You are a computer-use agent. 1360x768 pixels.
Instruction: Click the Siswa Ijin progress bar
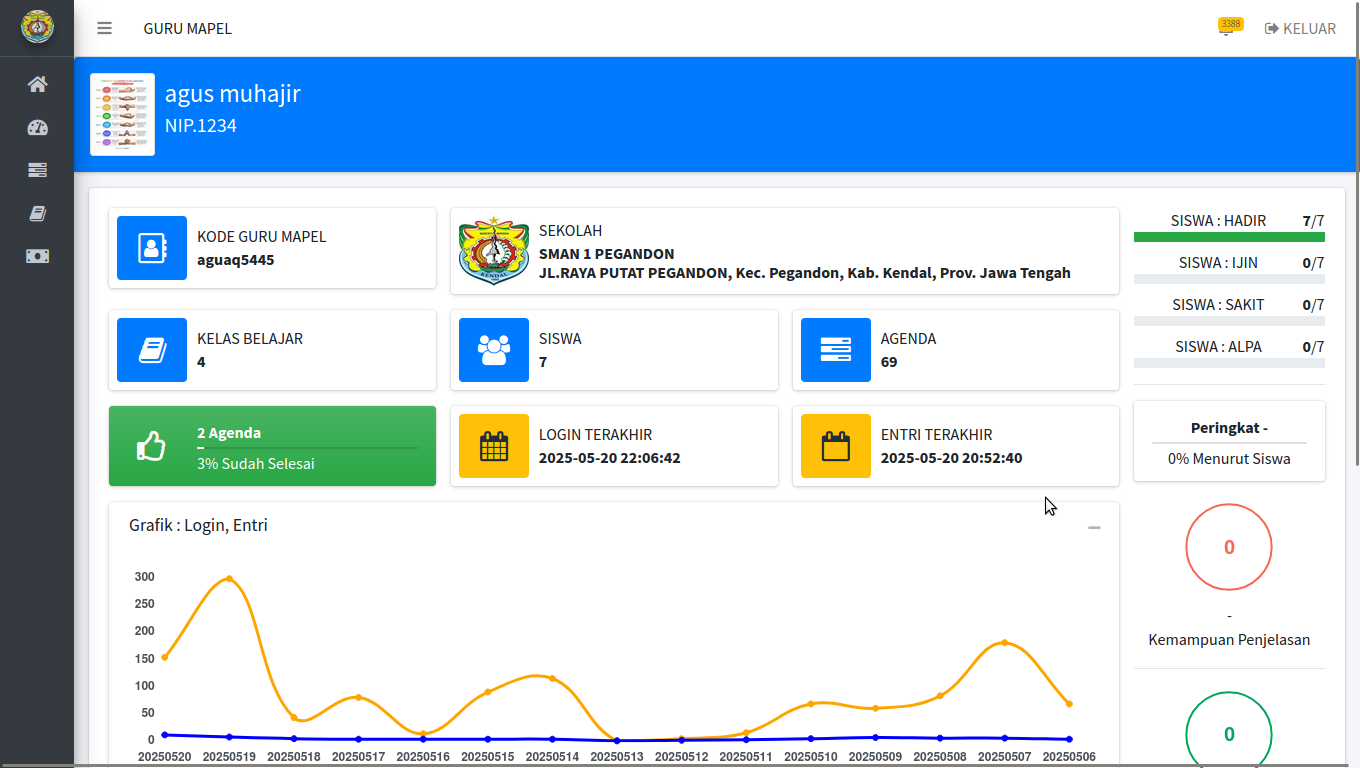(1229, 279)
